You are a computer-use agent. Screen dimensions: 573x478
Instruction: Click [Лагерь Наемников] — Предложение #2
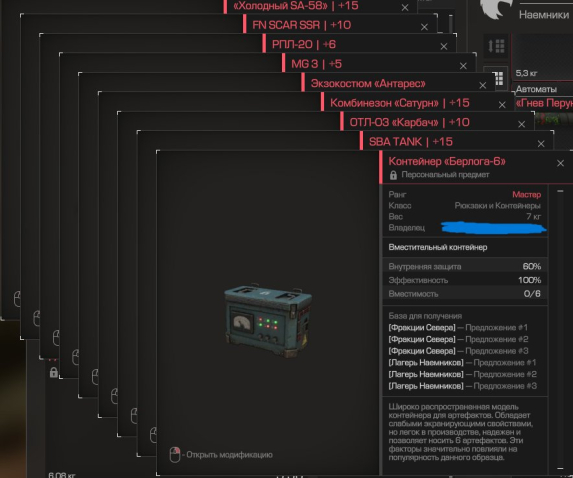462,375
